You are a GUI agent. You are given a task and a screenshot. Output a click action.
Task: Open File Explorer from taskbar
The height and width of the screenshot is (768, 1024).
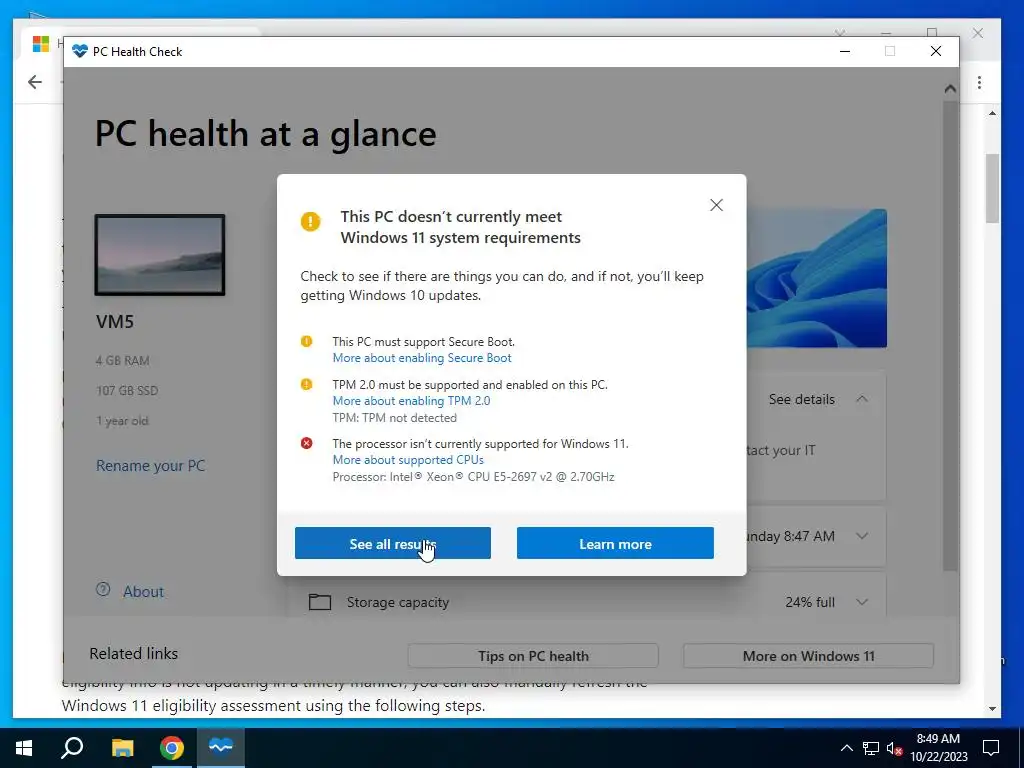(122, 748)
